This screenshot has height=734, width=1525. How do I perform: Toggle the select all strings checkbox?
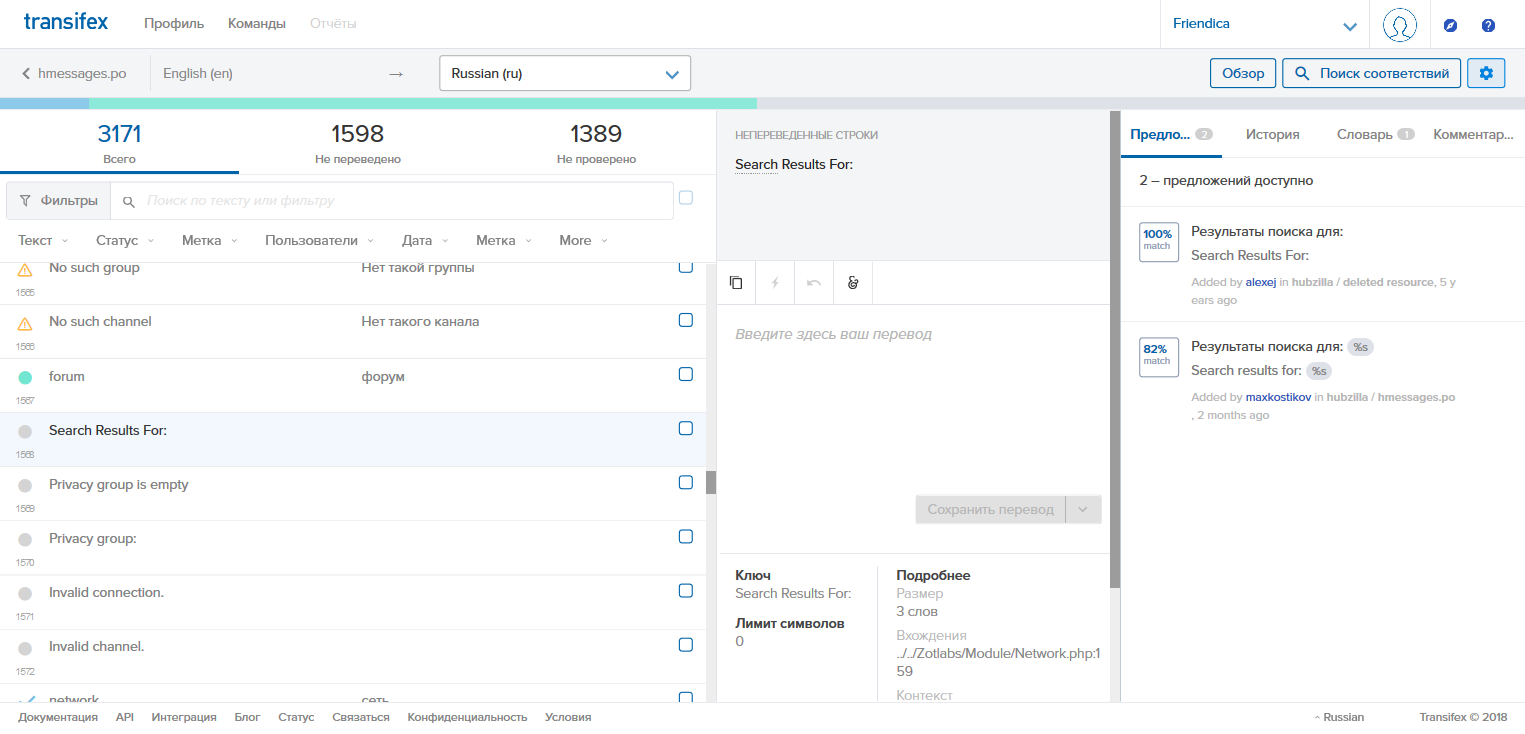coord(686,198)
